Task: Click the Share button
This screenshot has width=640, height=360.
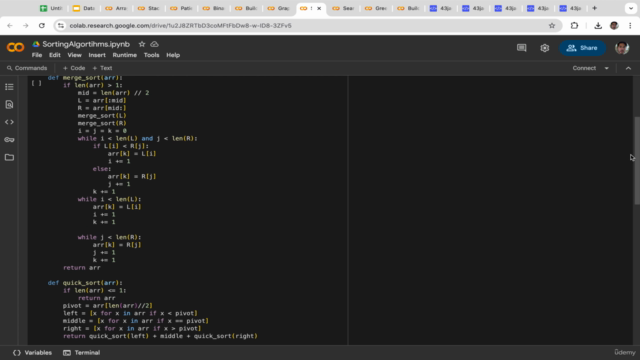Action: click(582, 48)
